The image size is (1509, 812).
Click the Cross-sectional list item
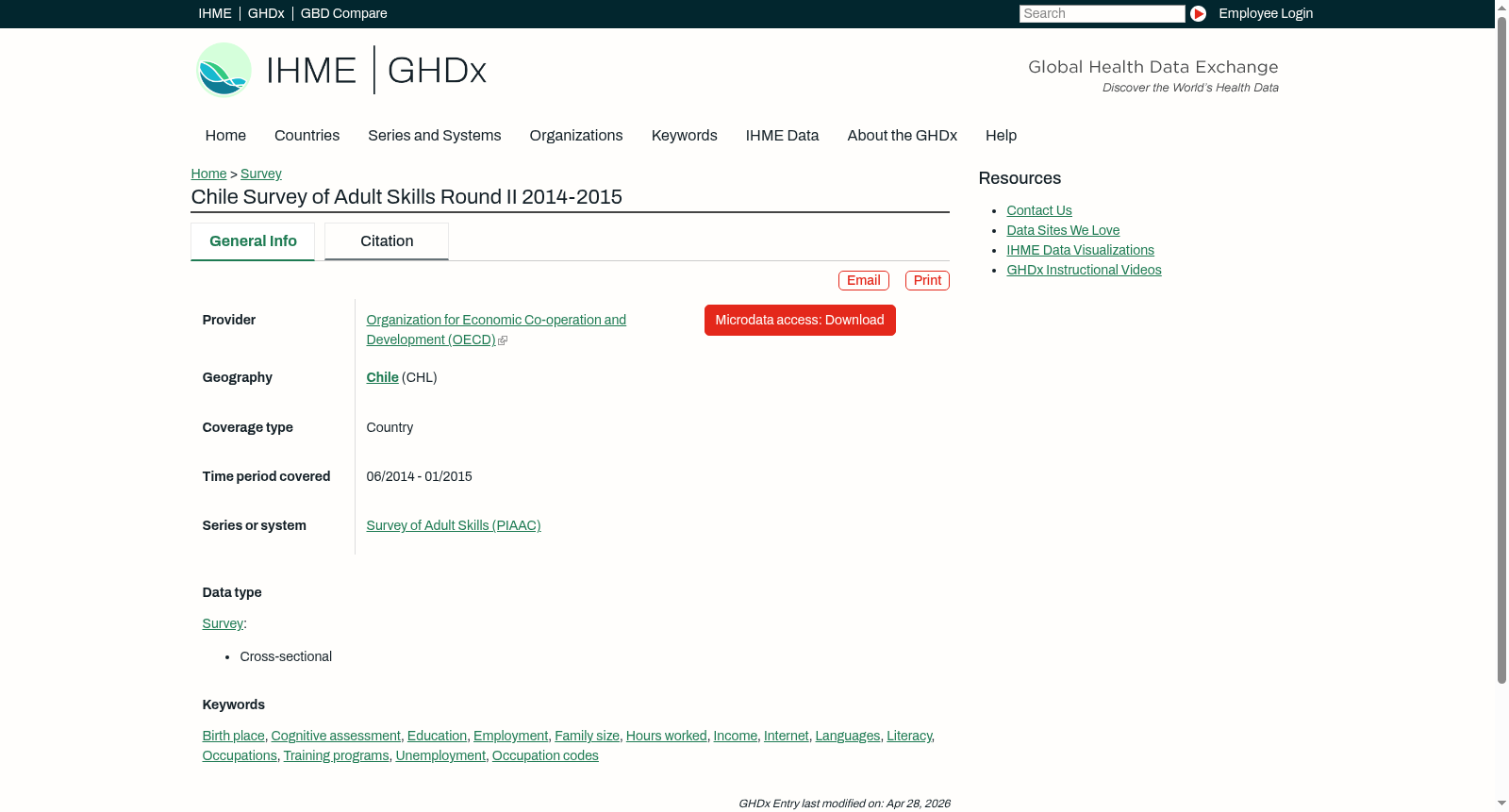(286, 656)
